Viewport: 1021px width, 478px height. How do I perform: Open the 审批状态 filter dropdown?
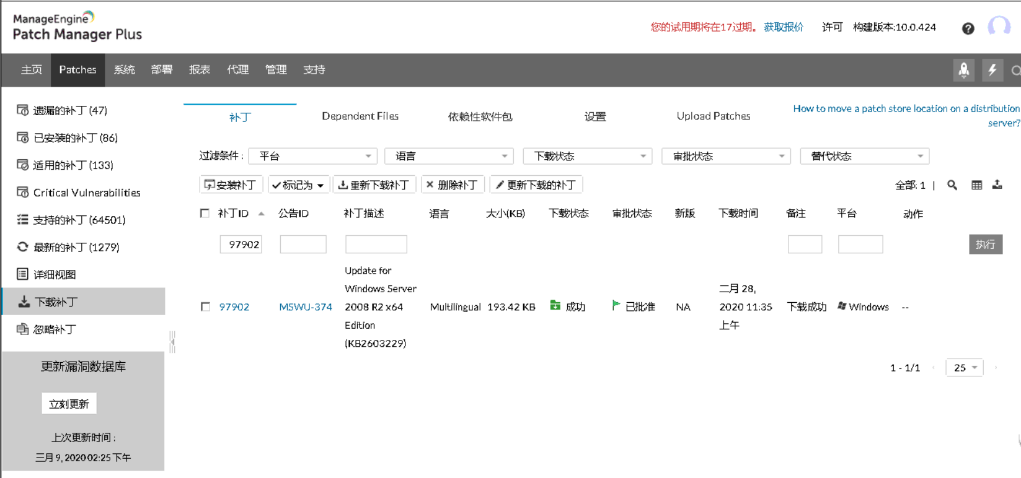click(726, 156)
